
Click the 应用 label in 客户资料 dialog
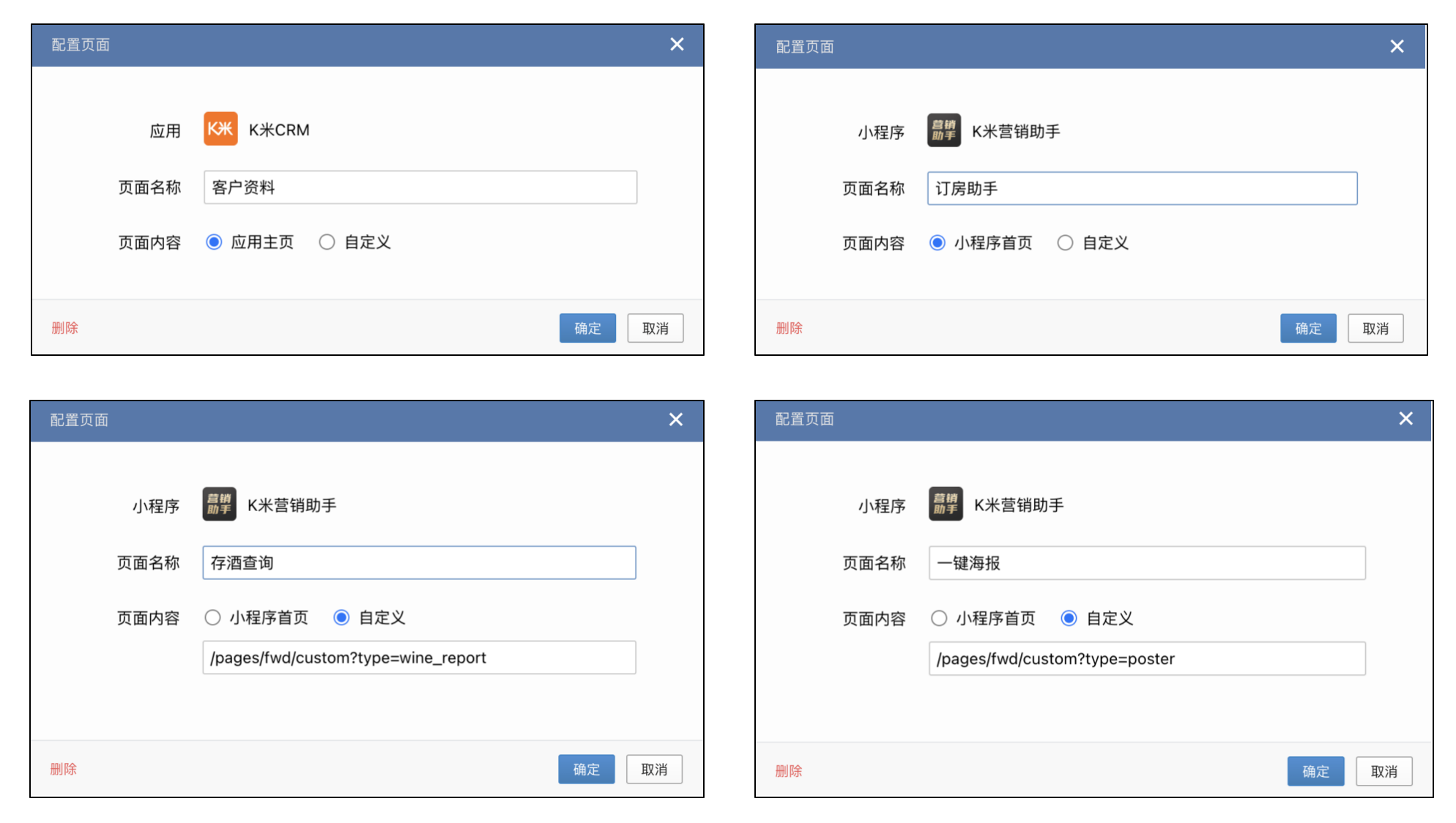[165, 131]
